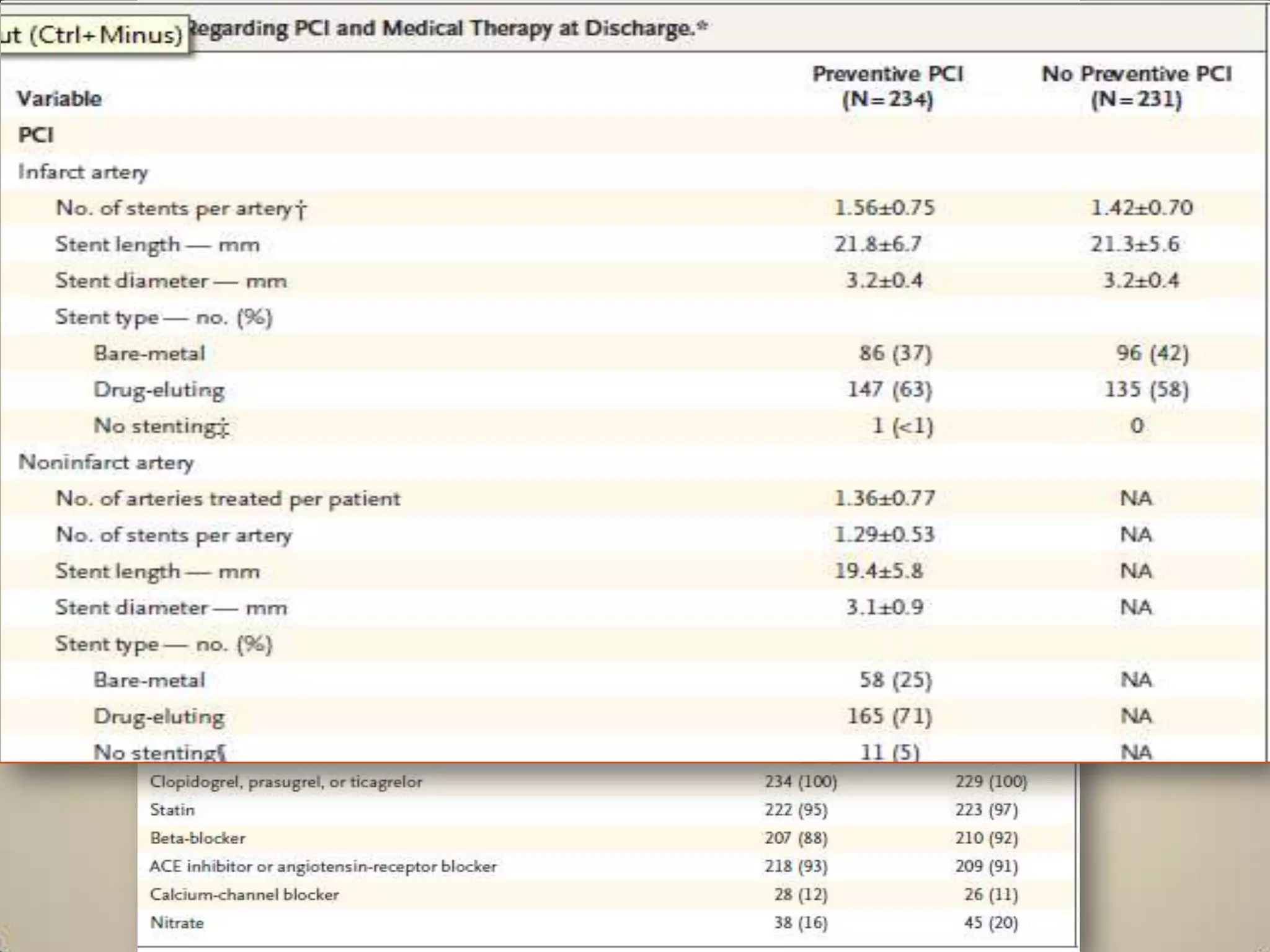
Task: Click the 1.56±0.75 stents per artery value
Action: [884, 208]
